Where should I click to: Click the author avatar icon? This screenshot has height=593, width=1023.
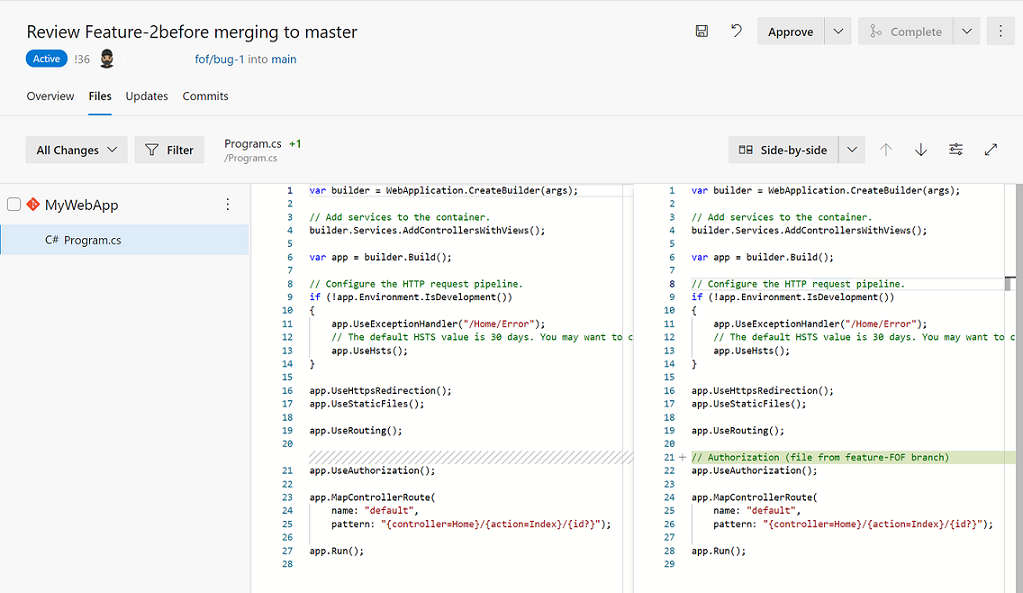click(x=107, y=59)
